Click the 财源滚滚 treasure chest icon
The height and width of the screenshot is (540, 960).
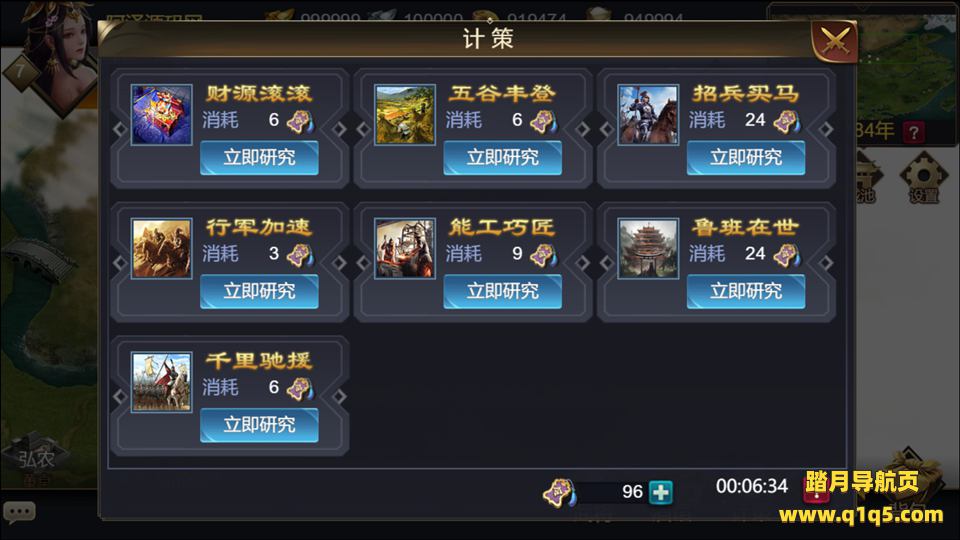(162, 114)
